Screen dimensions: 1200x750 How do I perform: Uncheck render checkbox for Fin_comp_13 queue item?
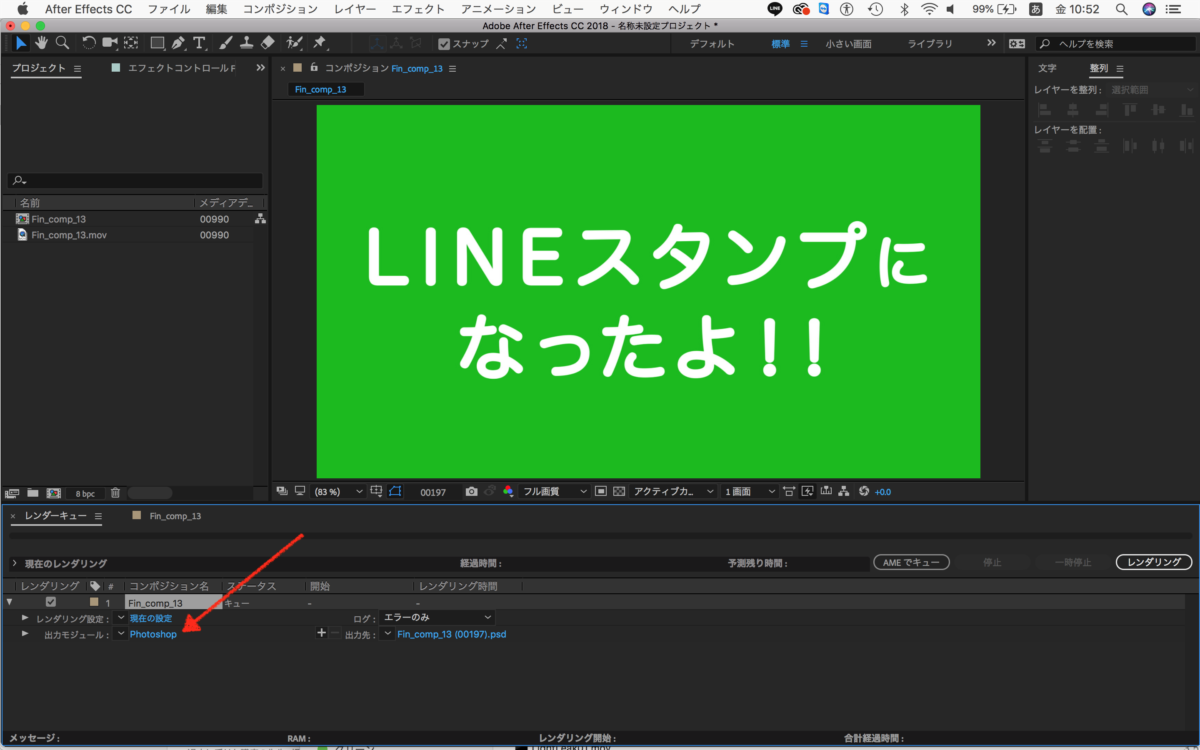point(51,603)
